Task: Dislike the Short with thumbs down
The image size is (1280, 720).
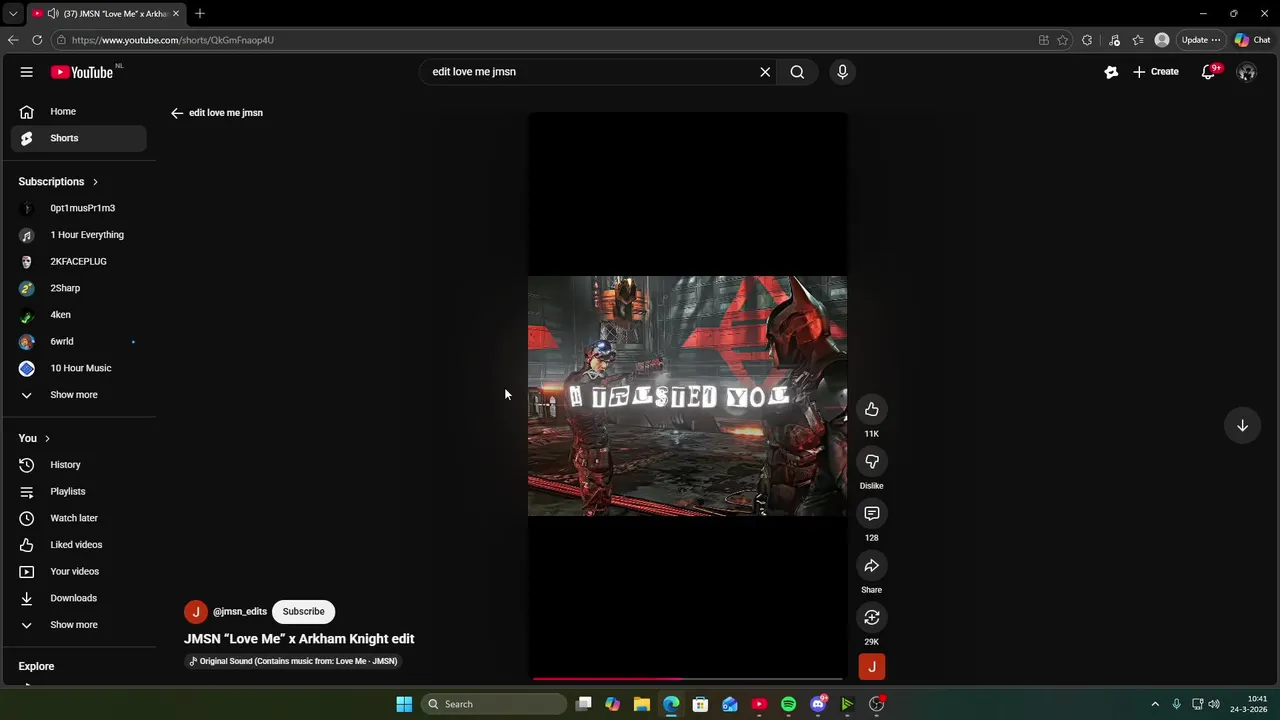Action: pyautogui.click(x=872, y=461)
